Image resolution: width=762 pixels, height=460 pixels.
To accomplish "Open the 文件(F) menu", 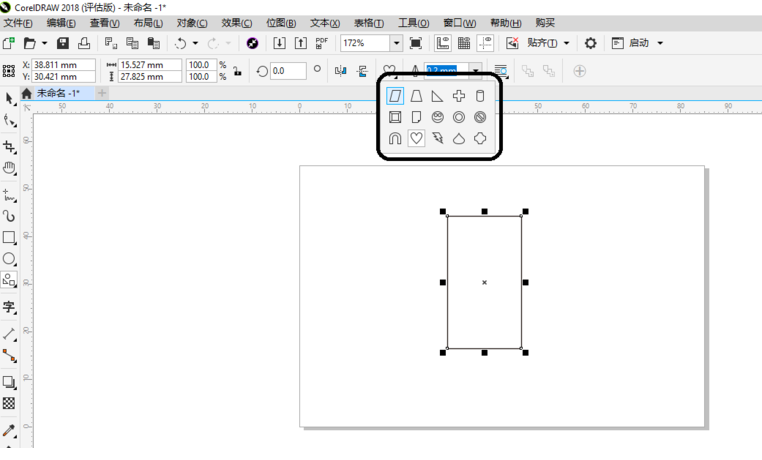I will (x=18, y=23).
